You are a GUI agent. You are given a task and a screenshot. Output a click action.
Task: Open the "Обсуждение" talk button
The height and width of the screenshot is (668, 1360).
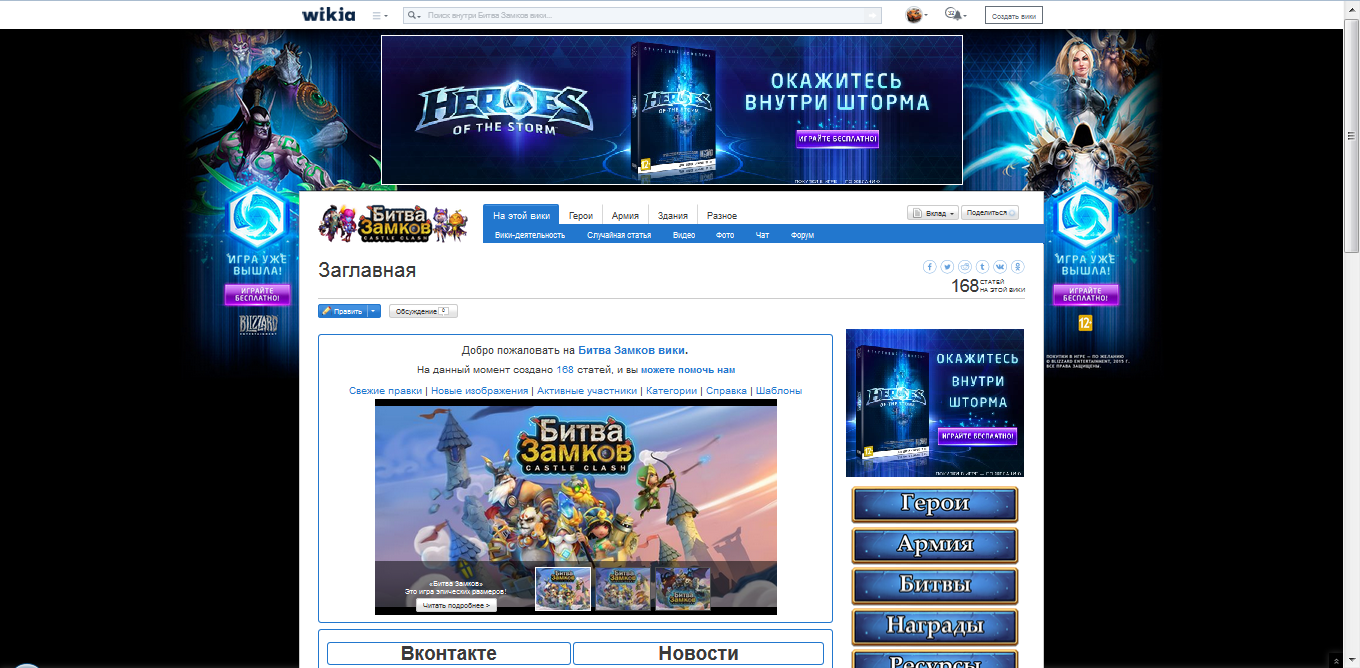pyautogui.click(x=423, y=311)
